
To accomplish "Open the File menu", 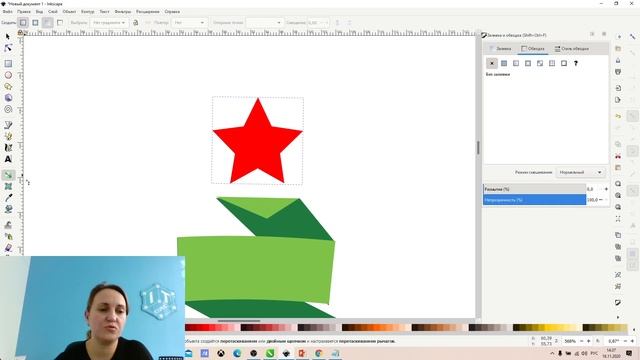I will point(7,12).
